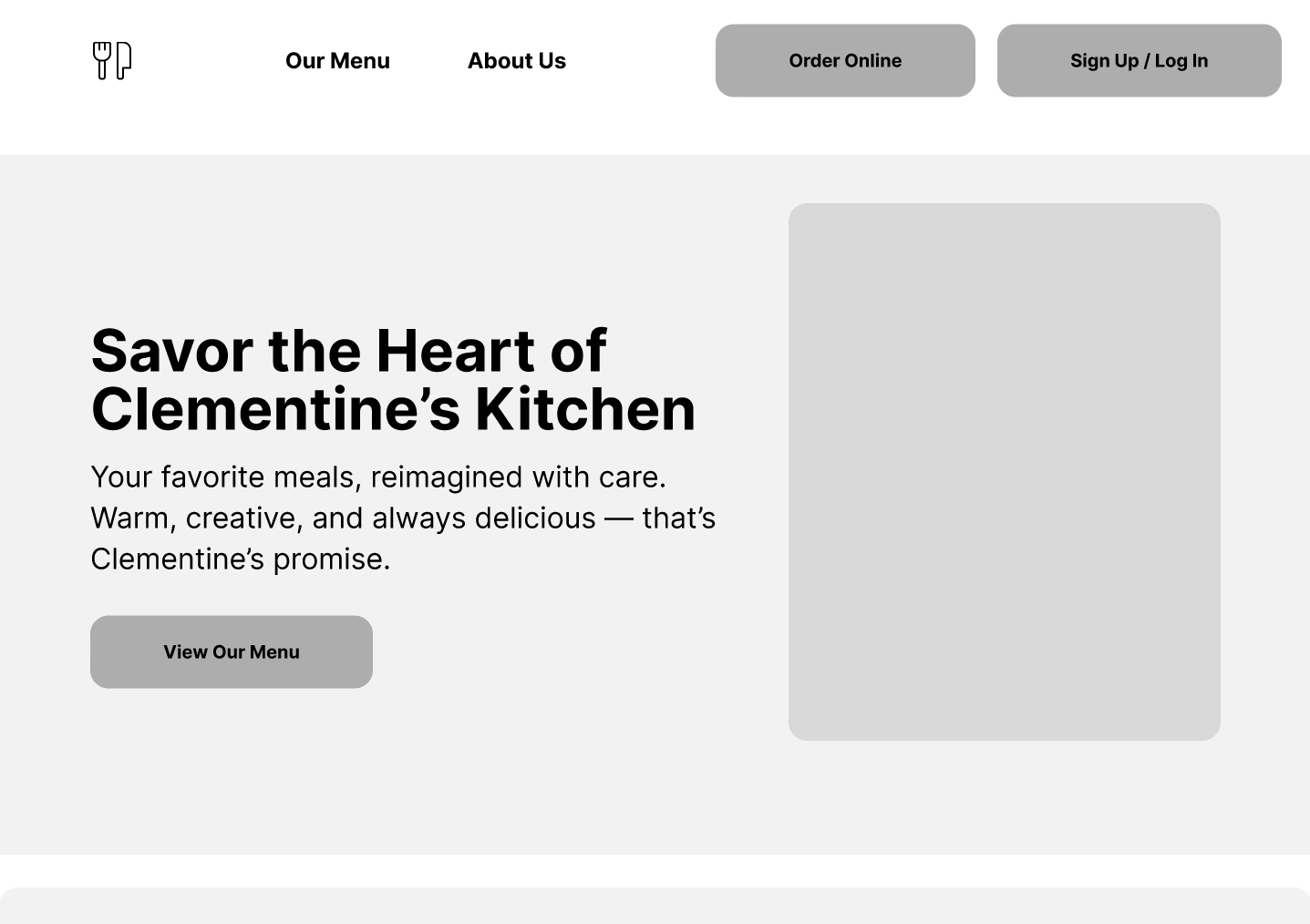Click the 'Your favorite meals' tagline line
Screen dimensions: 1310x924
pyautogui.click(x=378, y=477)
